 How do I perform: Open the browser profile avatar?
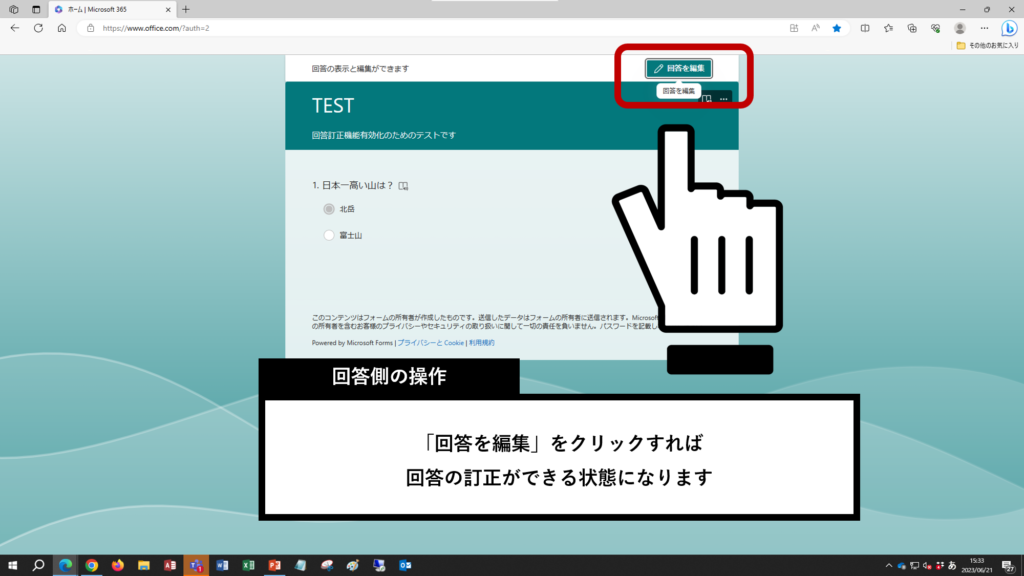pos(959,28)
